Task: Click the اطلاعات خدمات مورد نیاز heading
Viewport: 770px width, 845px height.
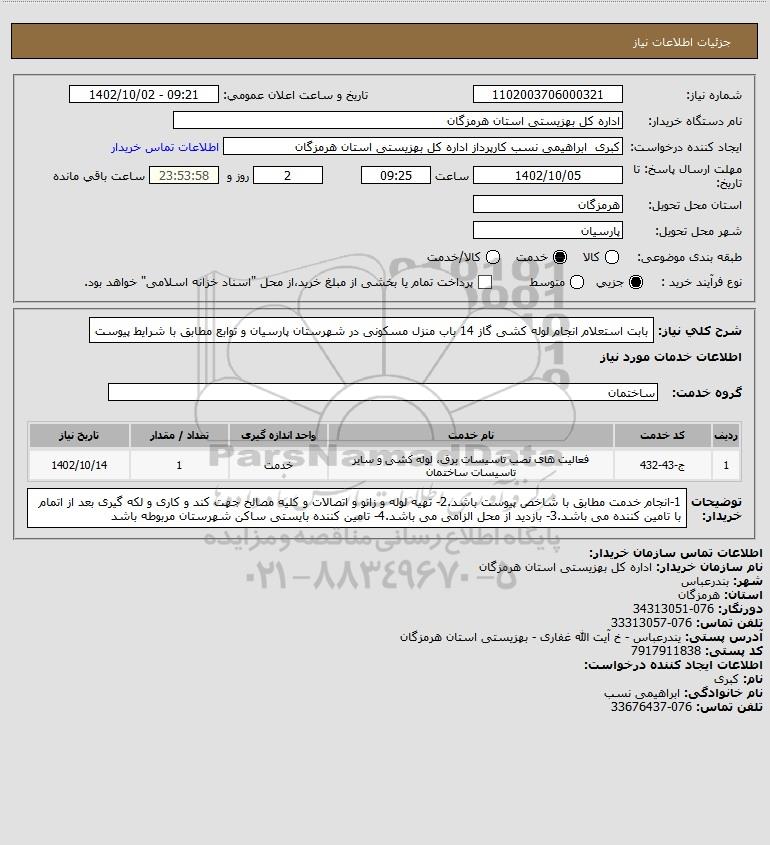Action: coord(670,357)
